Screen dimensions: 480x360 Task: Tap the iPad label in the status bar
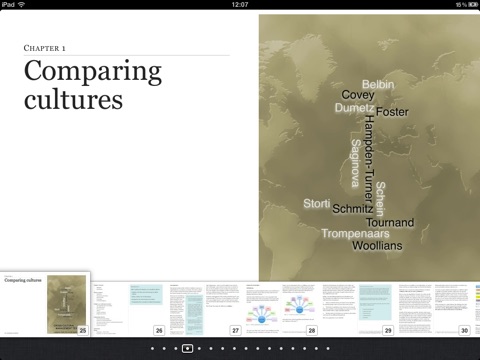pos(8,5)
